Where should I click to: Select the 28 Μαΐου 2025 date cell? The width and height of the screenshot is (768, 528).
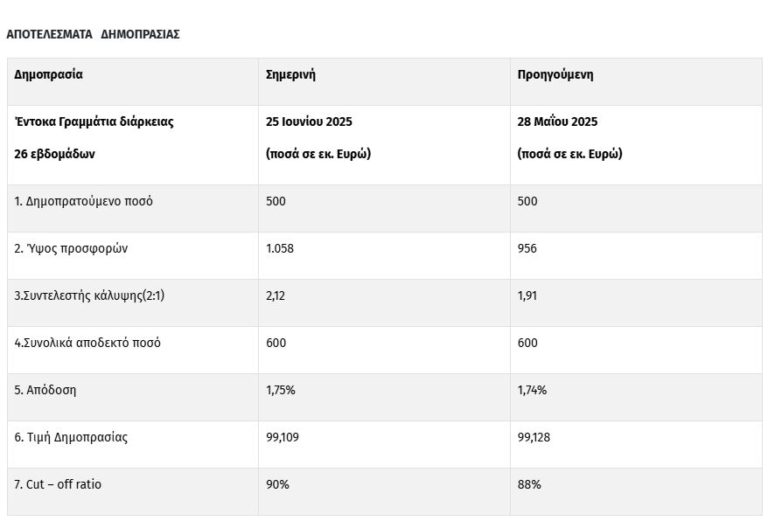pyautogui.click(x=557, y=122)
